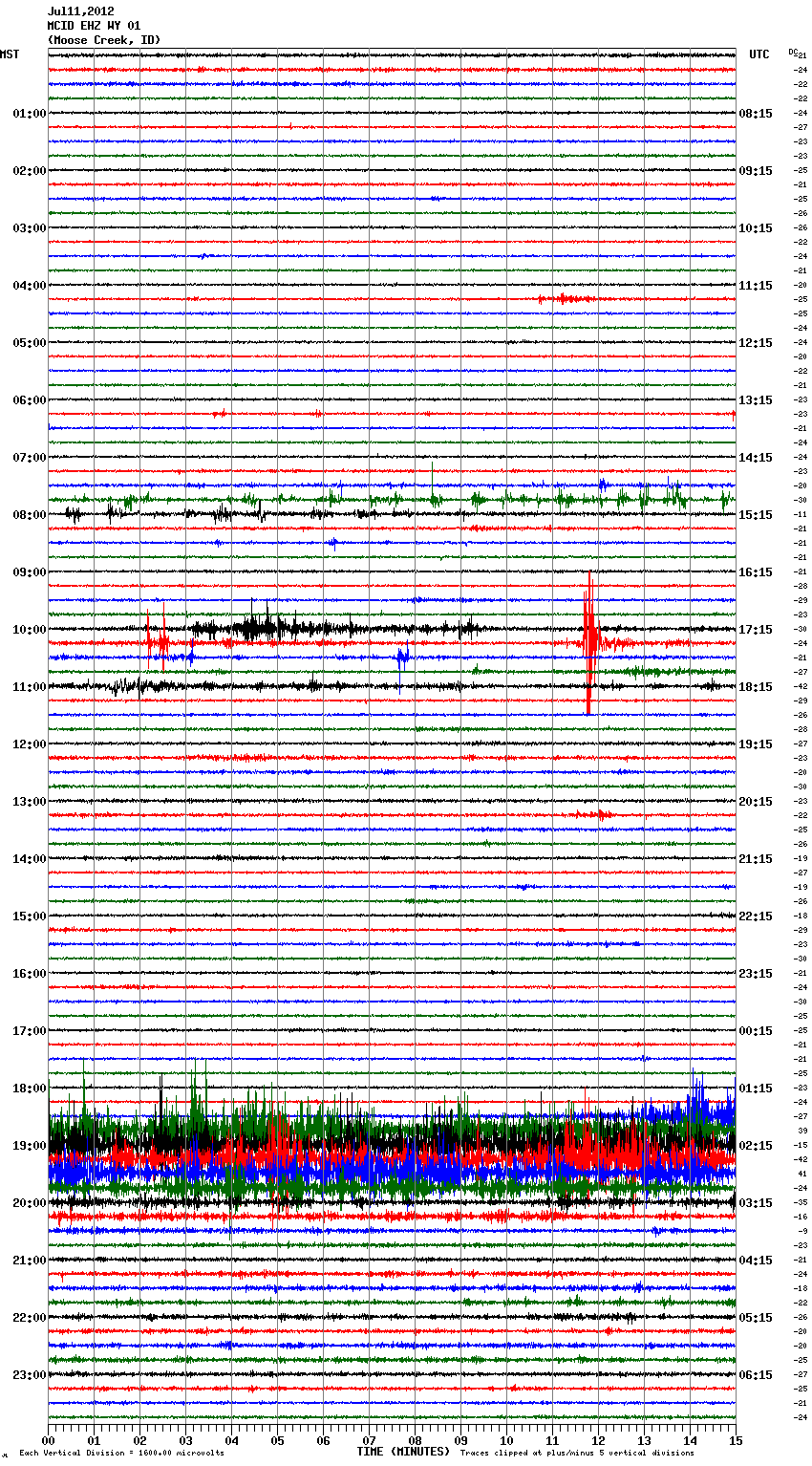The width and height of the screenshot is (812, 1466).
Task: Click the UTC time label "20:15"
Action: 756,802
